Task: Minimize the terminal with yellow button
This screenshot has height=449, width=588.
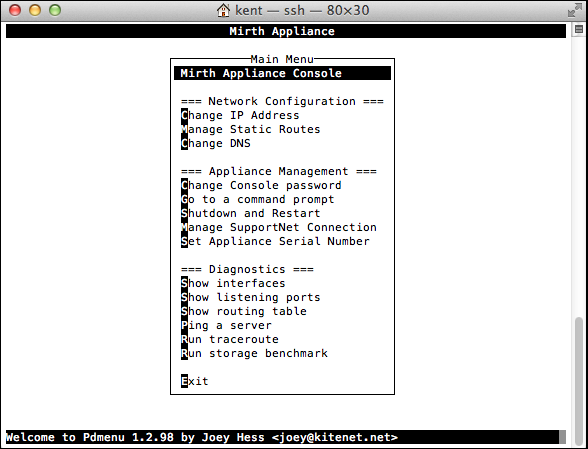Action: (x=35, y=10)
